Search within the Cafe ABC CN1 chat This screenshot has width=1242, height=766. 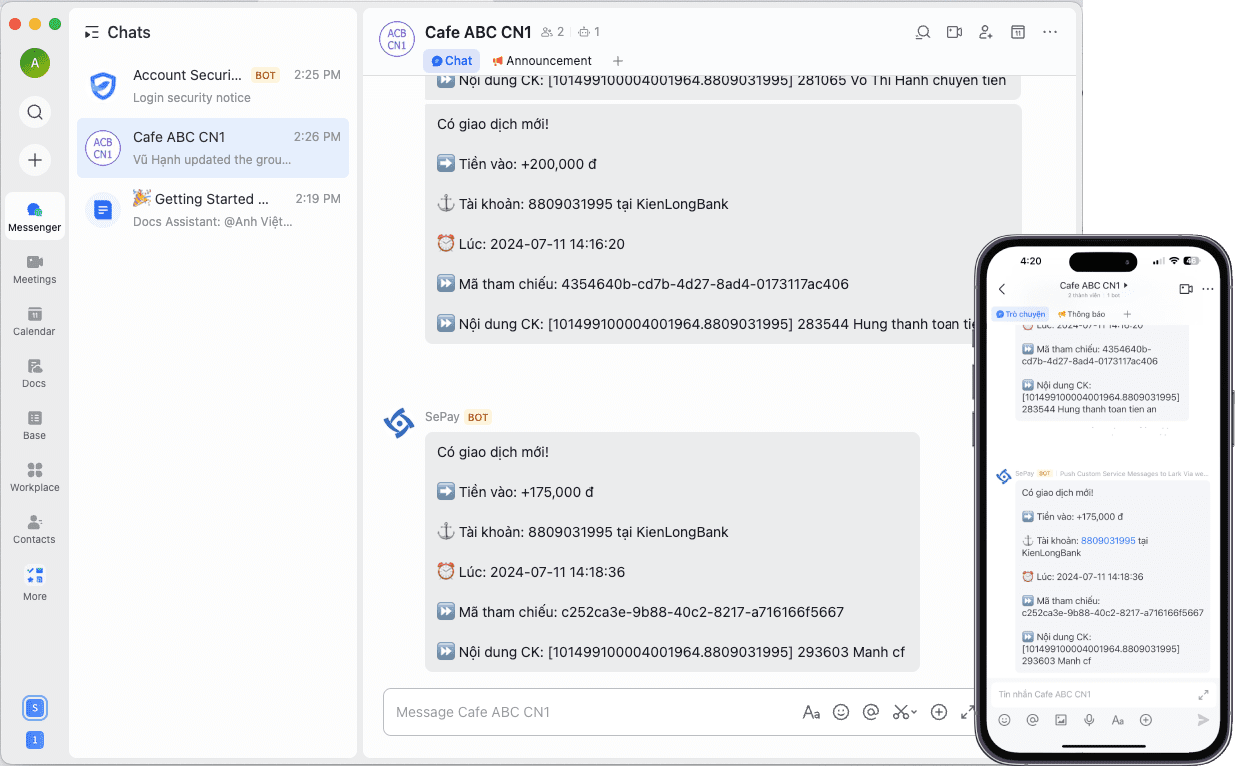(x=923, y=32)
